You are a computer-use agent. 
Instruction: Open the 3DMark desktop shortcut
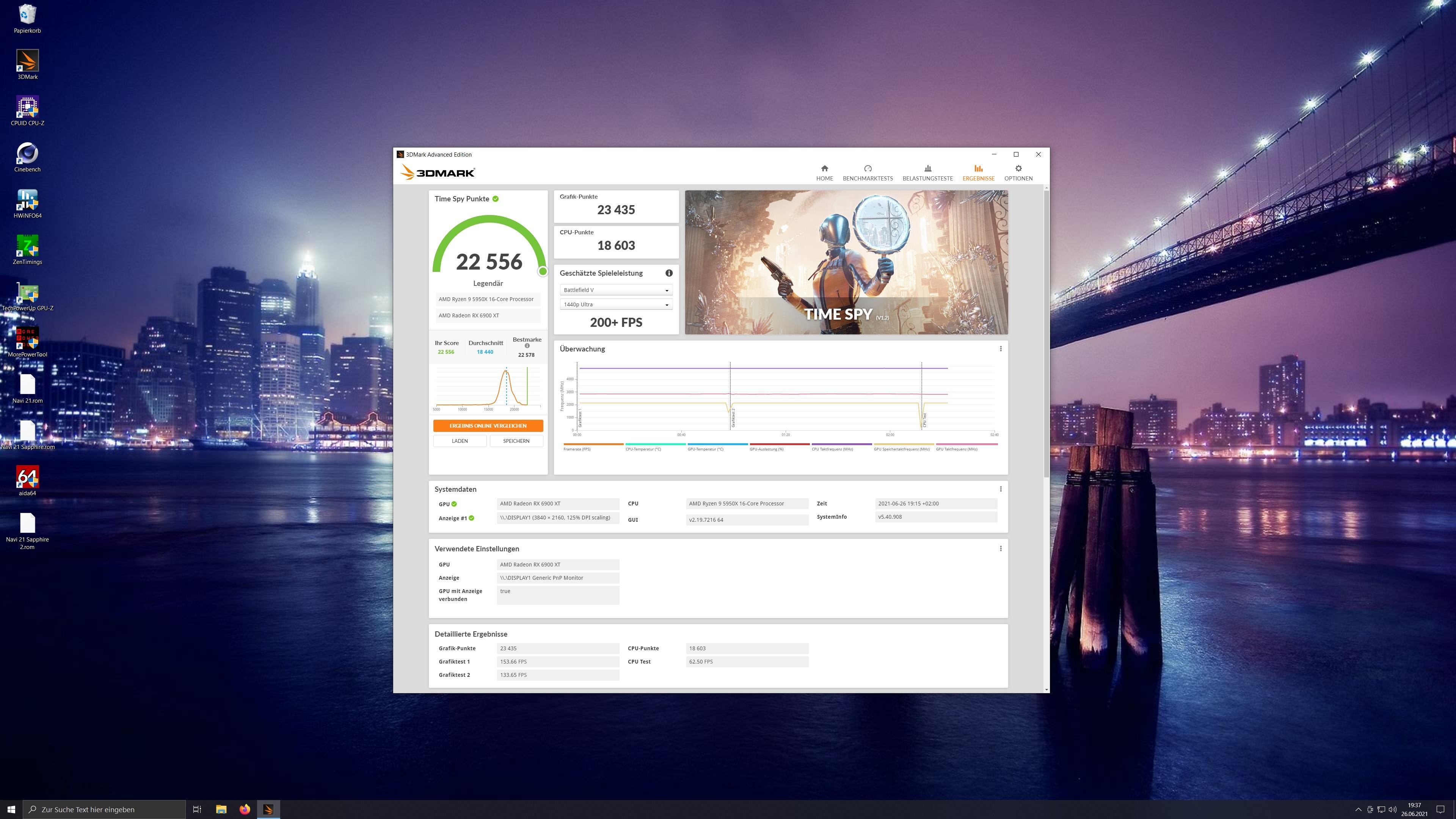pyautogui.click(x=27, y=65)
